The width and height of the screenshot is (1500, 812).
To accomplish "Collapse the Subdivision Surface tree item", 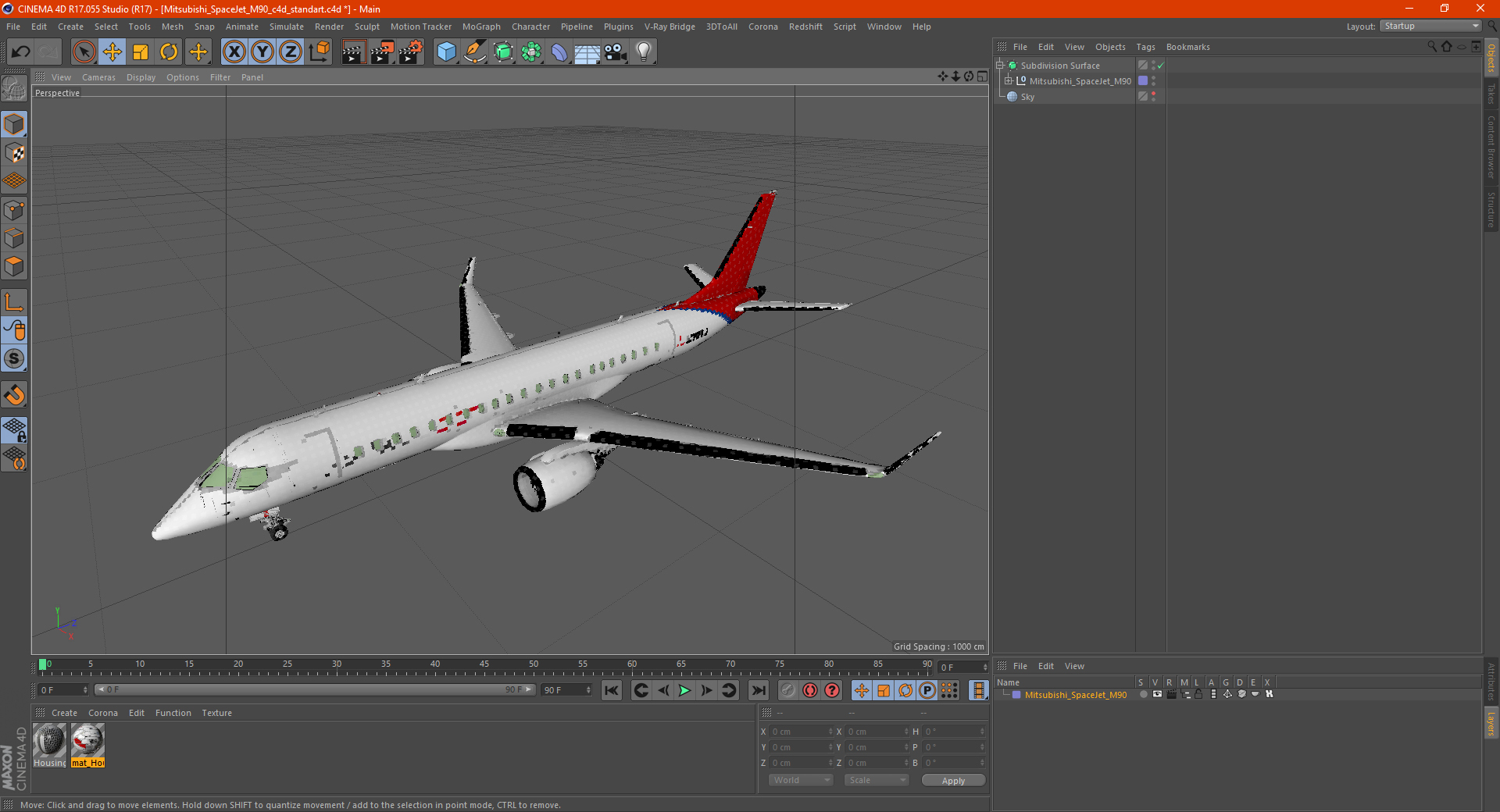I will pyautogui.click(x=999, y=66).
